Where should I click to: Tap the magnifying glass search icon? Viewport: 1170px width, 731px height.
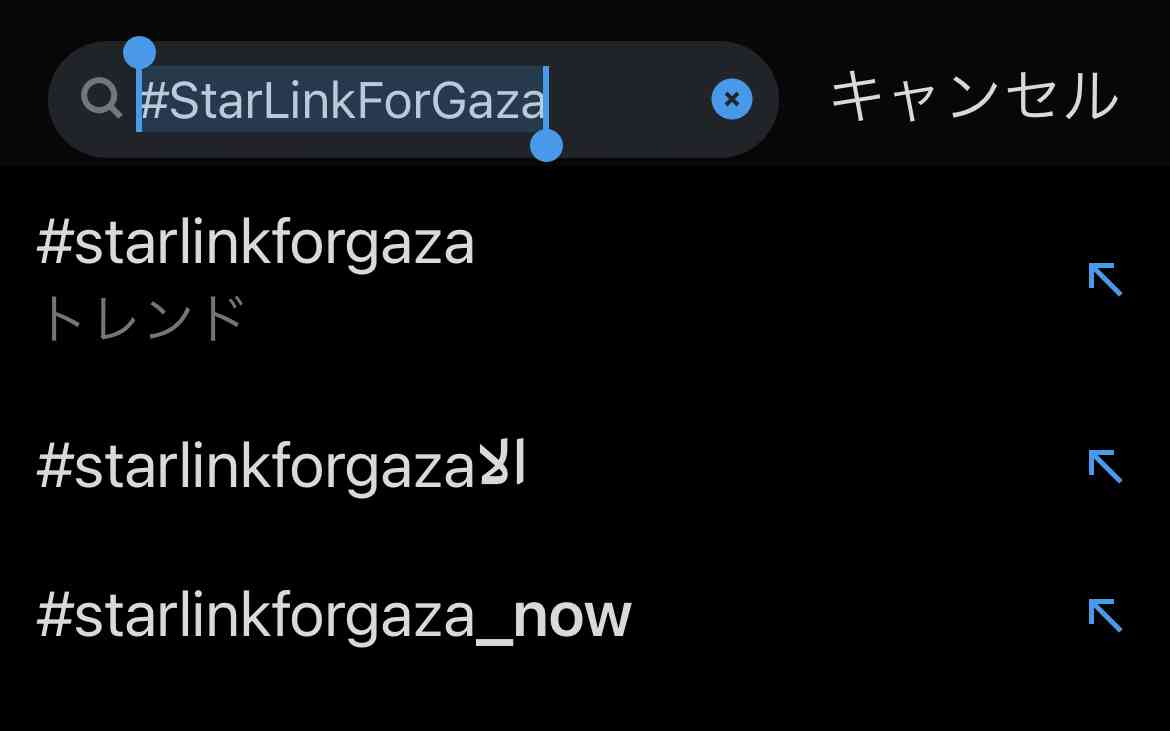pos(101,98)
